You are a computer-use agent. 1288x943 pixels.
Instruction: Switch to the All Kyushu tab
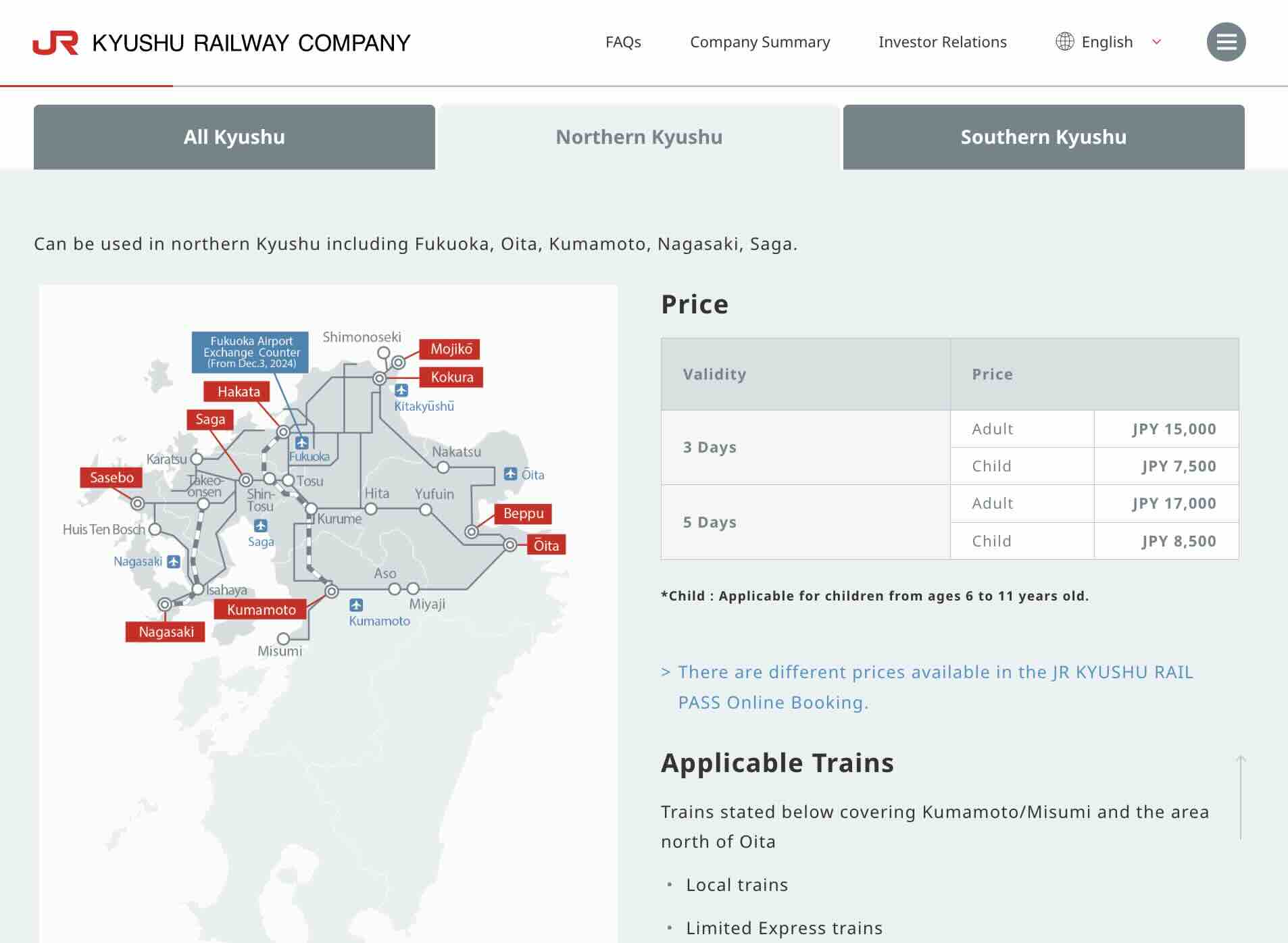tap(234, 137)
